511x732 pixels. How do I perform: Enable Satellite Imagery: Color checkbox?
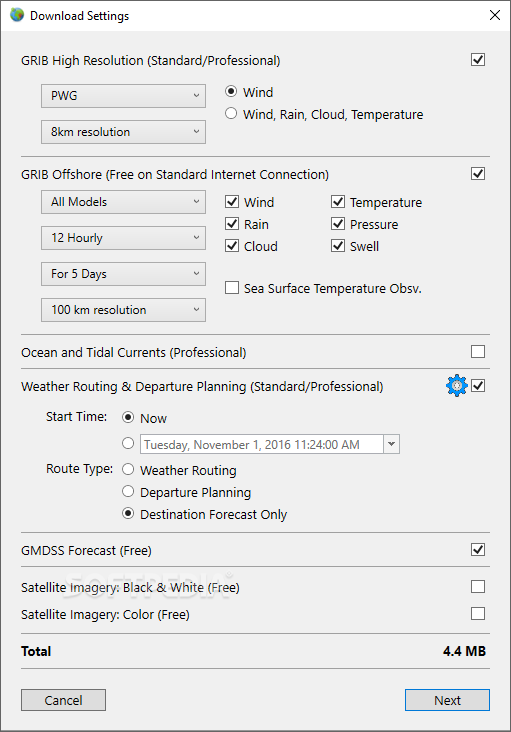coord(478,613)
